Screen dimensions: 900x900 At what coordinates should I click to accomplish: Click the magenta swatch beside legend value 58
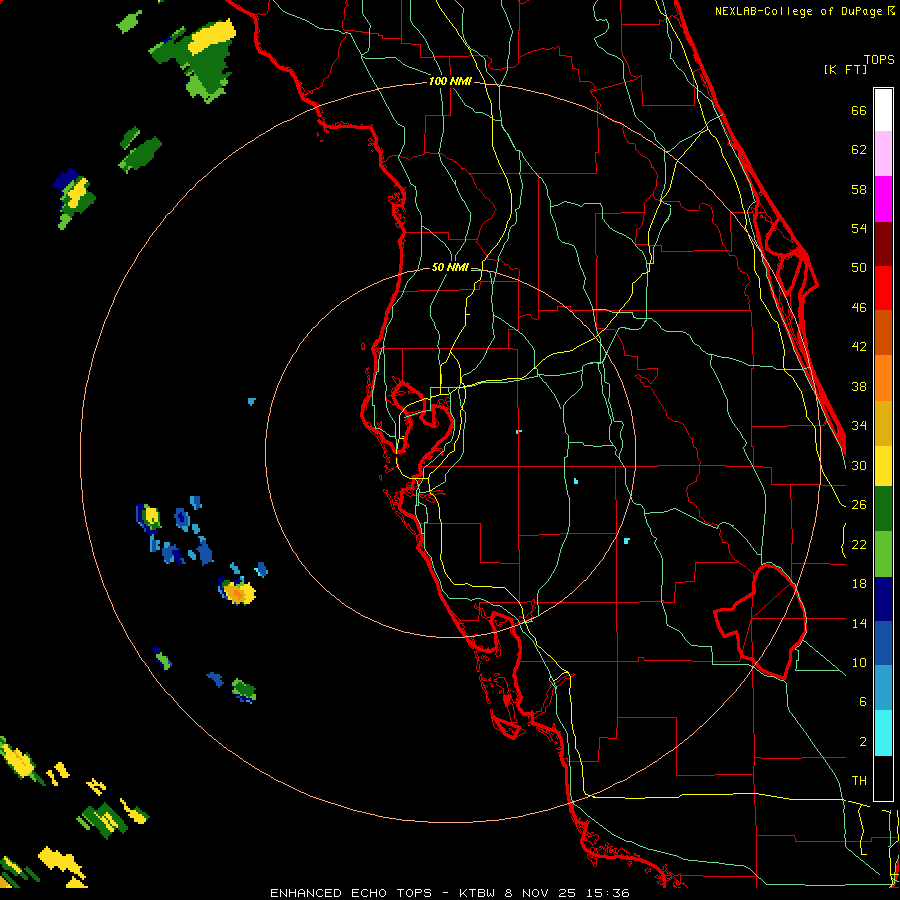pos(883,199)
